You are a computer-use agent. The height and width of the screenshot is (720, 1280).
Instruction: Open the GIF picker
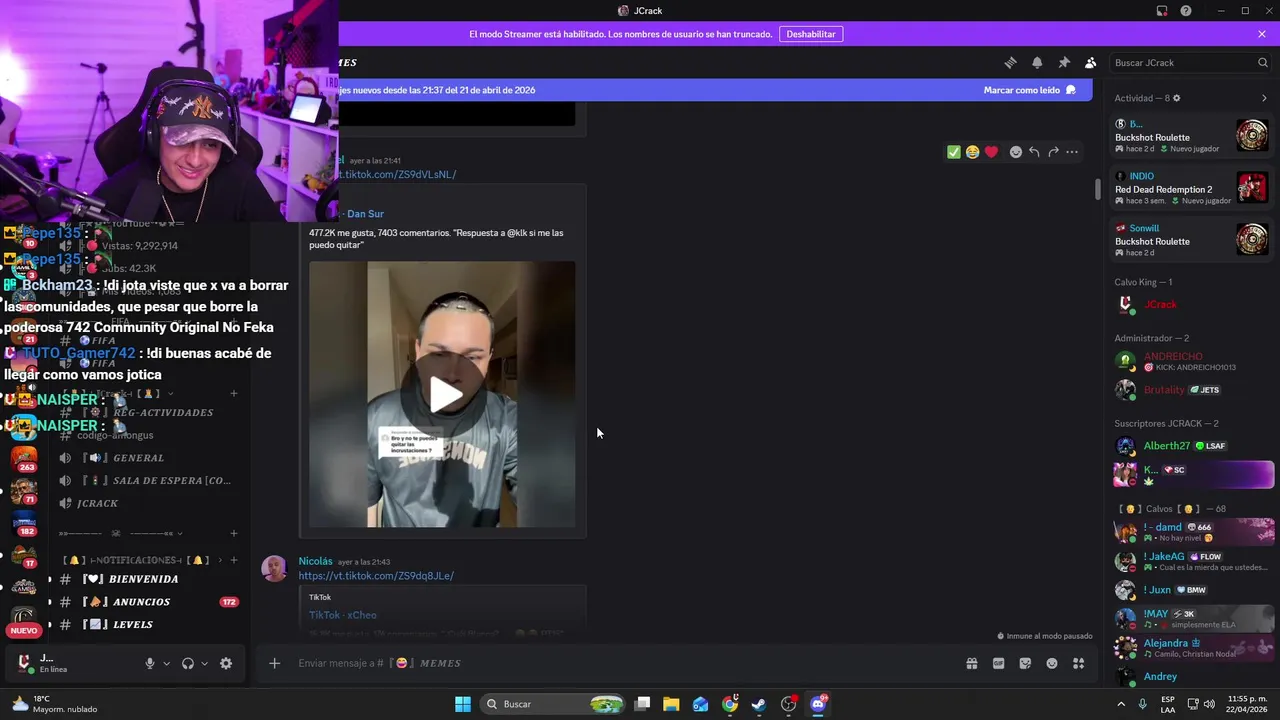coord(998,663)
